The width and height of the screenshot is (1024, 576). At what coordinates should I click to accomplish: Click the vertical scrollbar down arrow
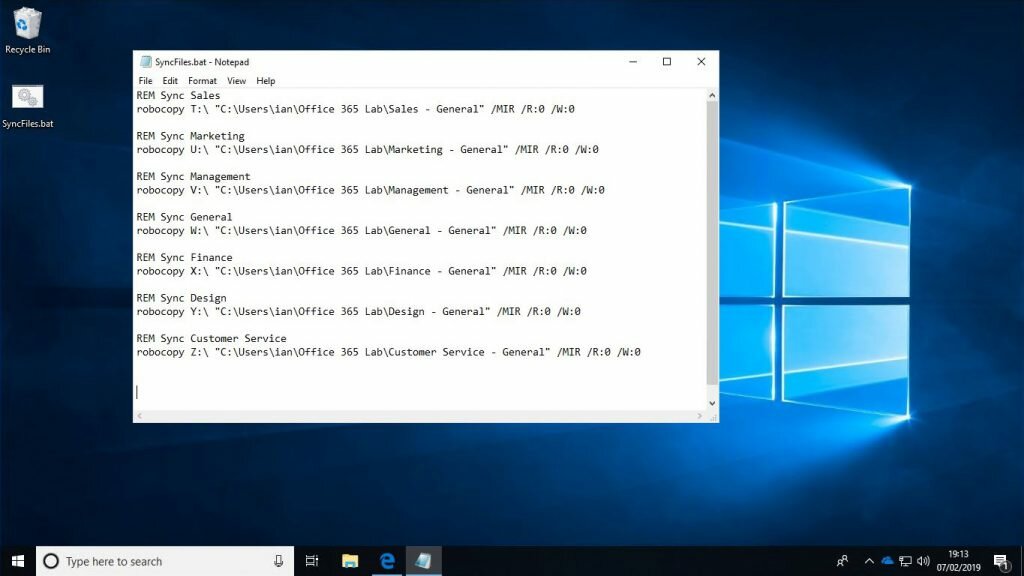[712, 404]
